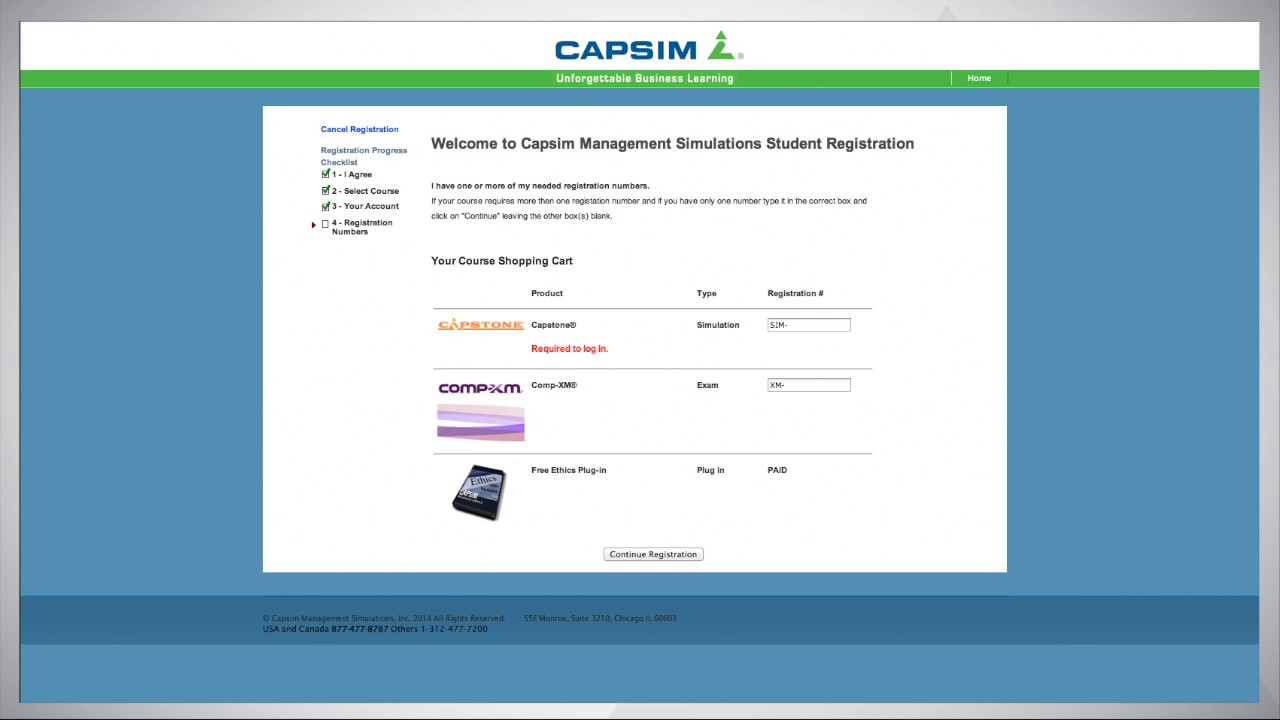This screenshot has height=720, width=1280.
Task: Toggle the '1 - I Agree' checkbox
Action: (x=326, y=174)
